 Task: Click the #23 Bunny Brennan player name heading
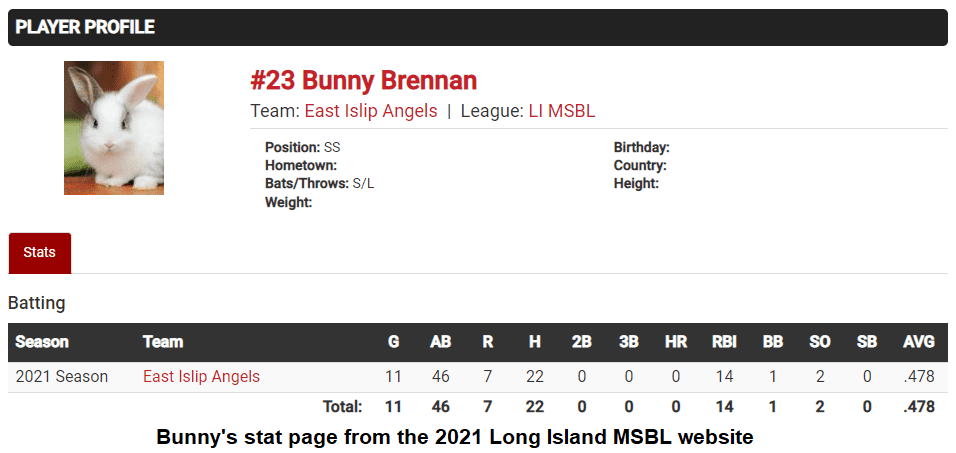(x=363, y=81)
